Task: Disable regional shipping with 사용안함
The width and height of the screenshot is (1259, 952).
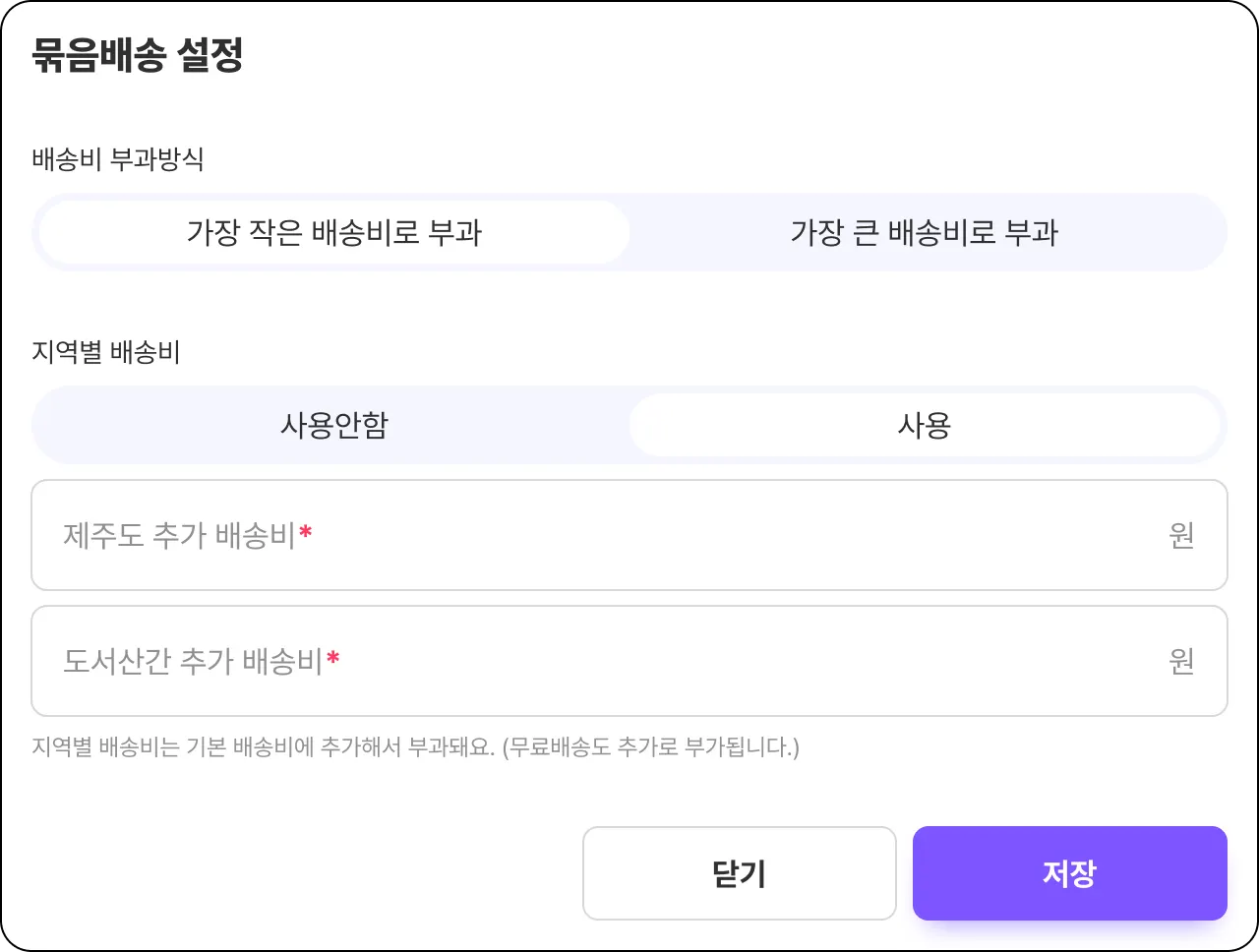Action: click(x=333, y=426)
